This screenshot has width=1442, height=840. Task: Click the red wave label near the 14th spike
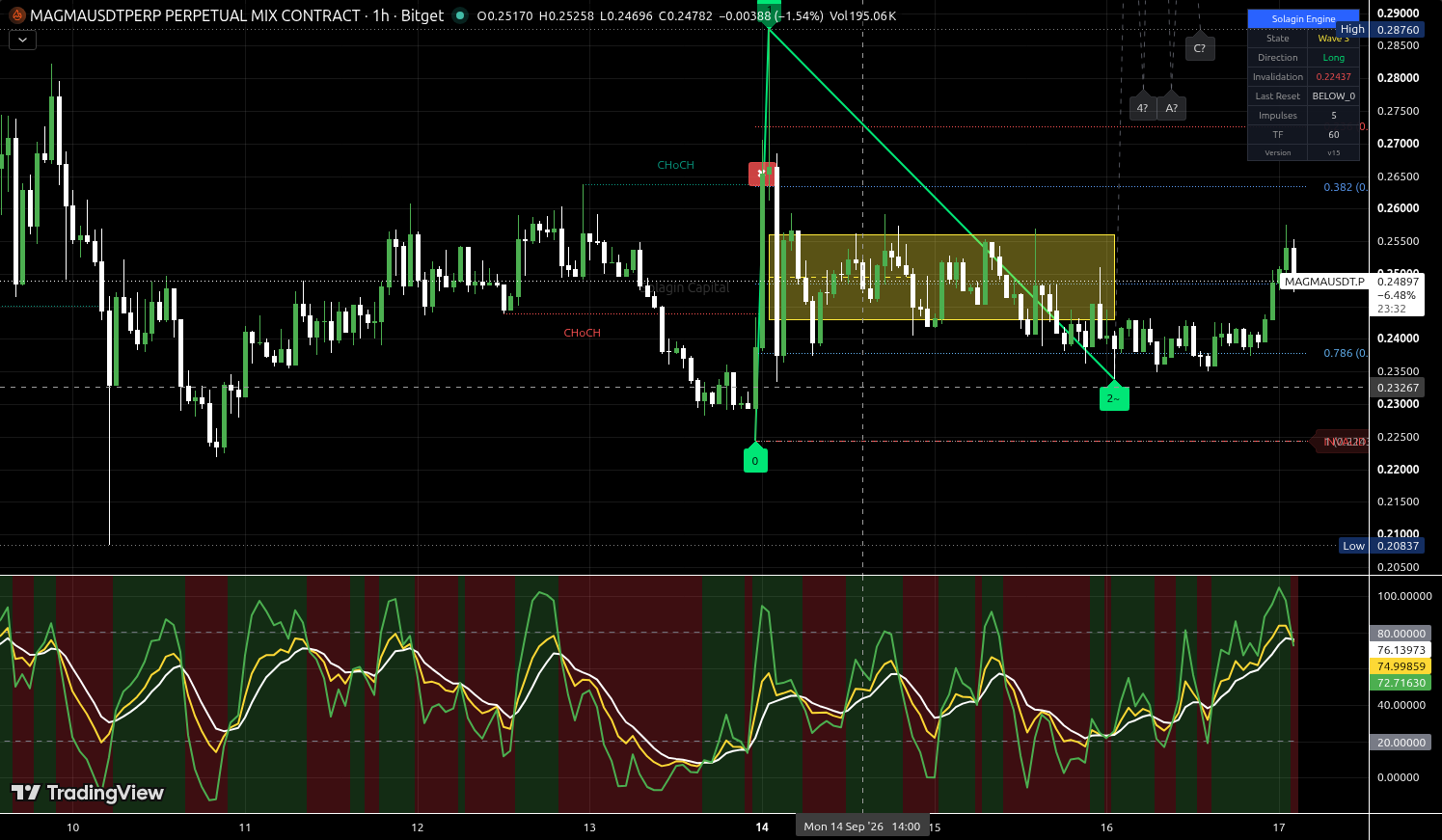coord(761,175)
